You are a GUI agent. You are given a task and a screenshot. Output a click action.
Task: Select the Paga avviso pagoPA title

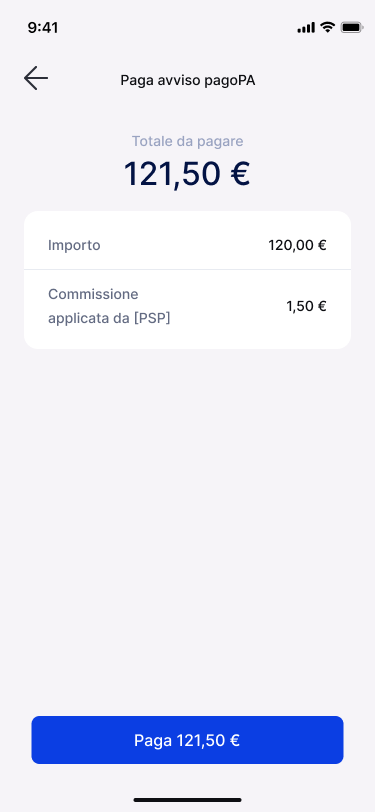click(x=188, y=80)
